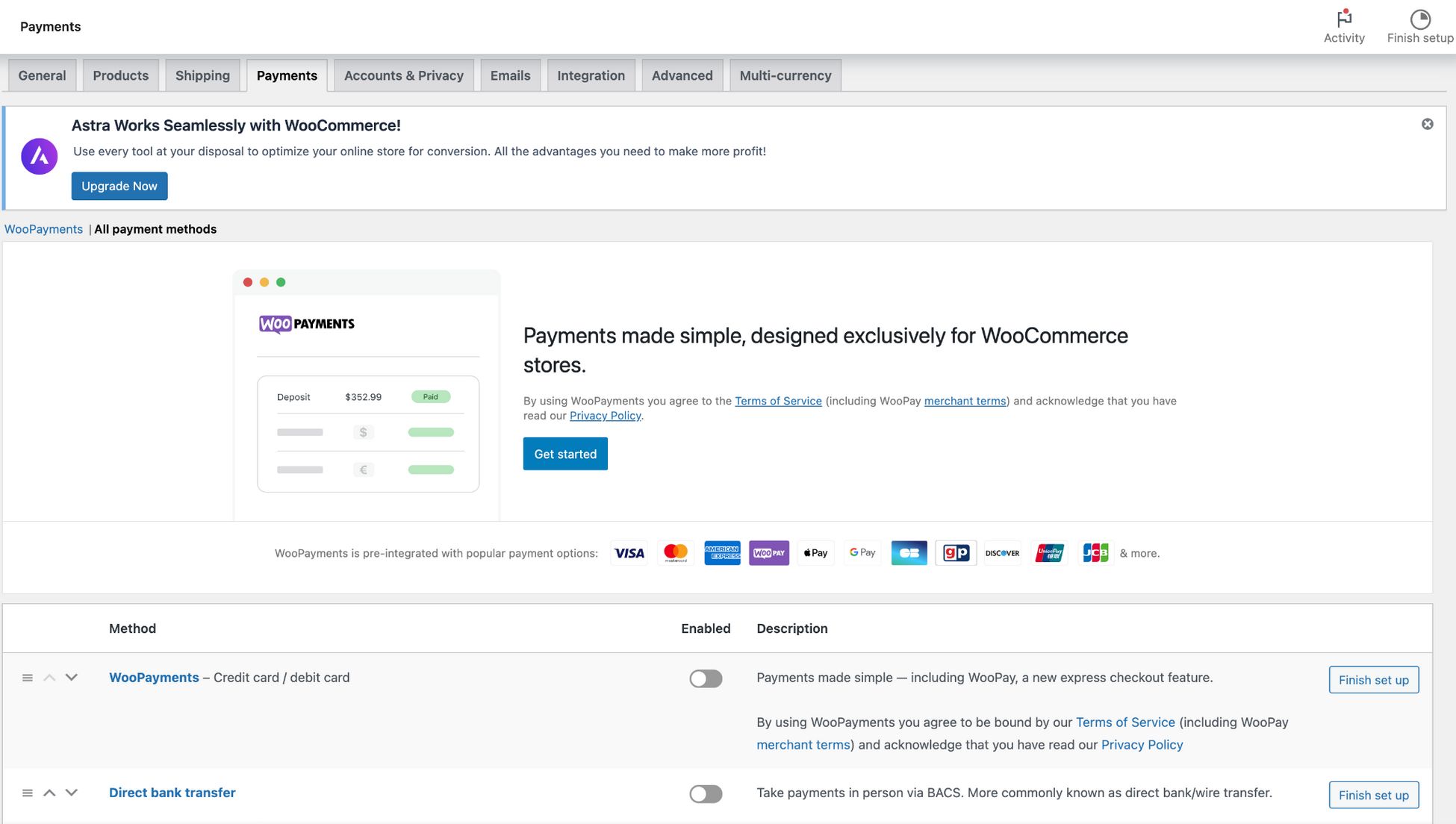Click the "& more." text after logos
1456x824 pixels.
1139,553
